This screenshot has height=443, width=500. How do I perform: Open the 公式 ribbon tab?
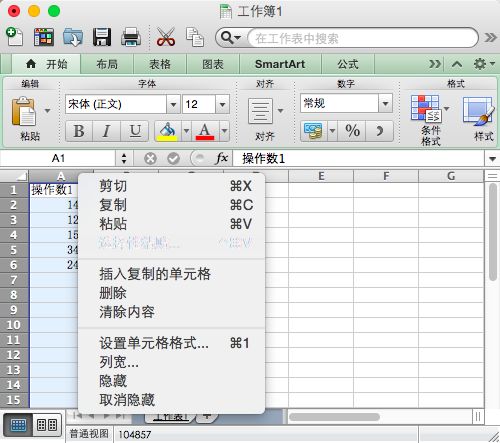click(348, 64)
